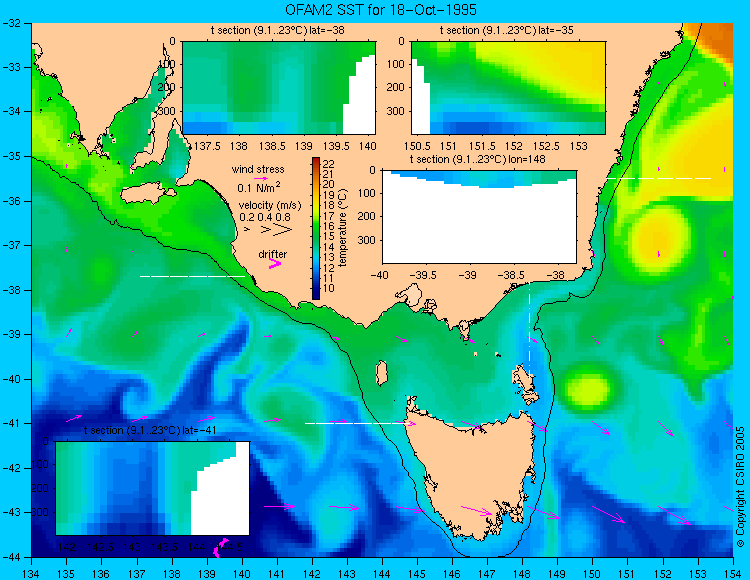The height and width of the screenshot is (580, 750).
Task: Click the '-35' latitude axis label
Action: click(x=11, y=156)
